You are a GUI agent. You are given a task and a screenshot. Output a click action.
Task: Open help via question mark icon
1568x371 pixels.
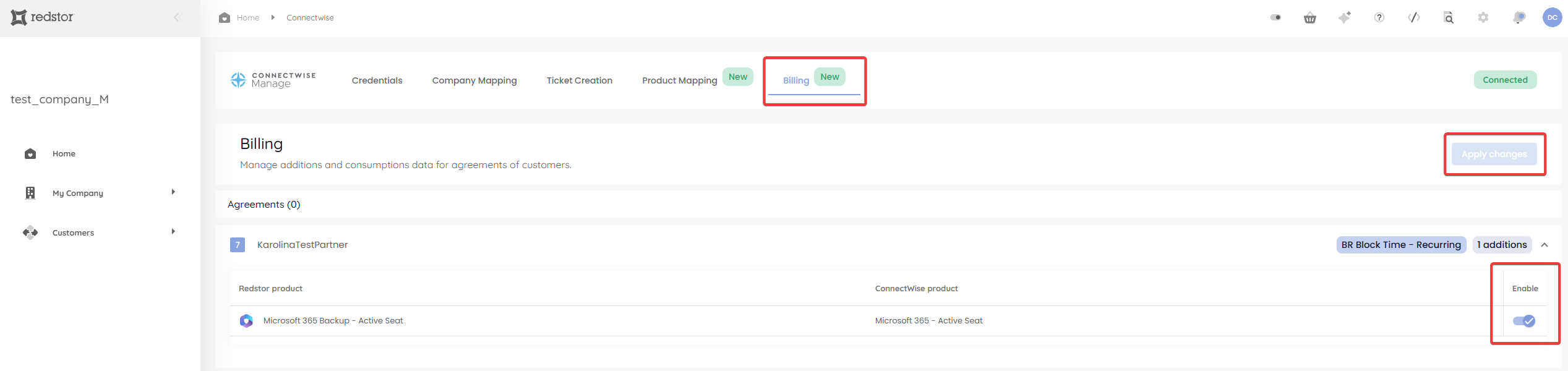pos(1379,17)
